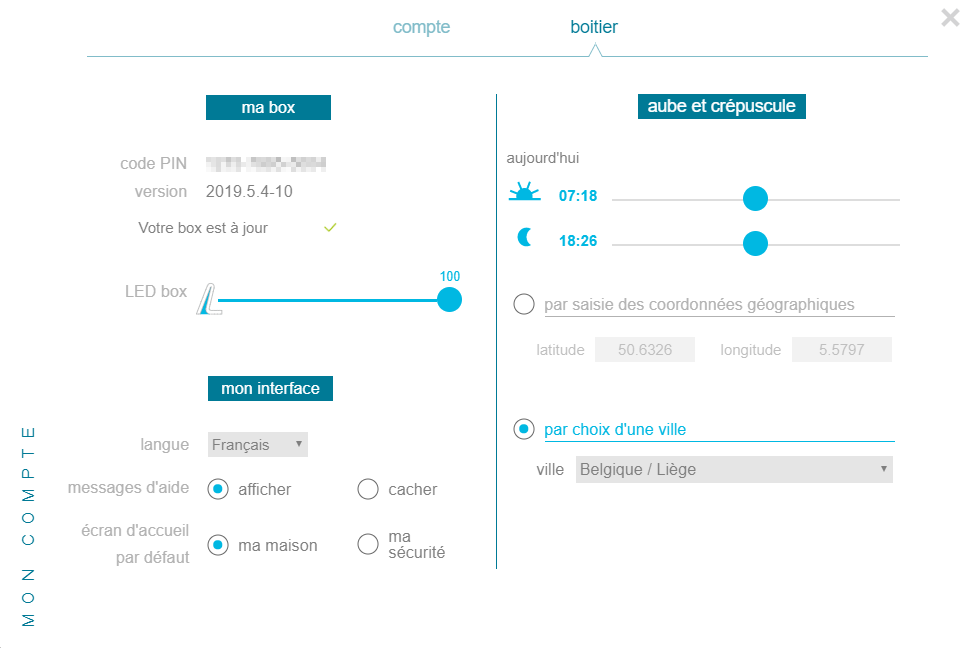Close the settings panel with the X
Viewport: 967px width, 648px height.
click(x=950, y=18)
